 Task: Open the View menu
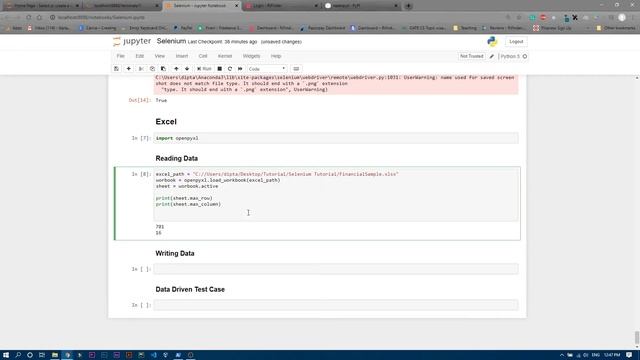(160, 56)
